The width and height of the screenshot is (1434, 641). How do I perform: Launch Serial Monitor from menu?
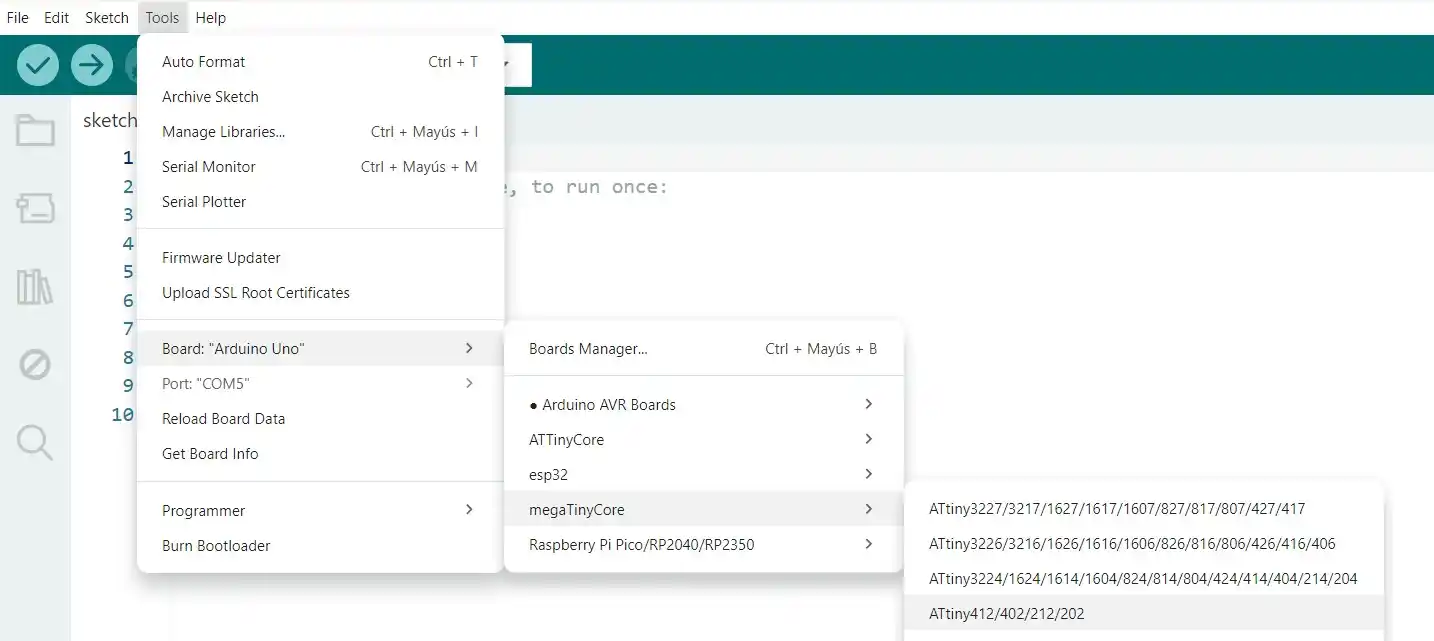[320, 167]
